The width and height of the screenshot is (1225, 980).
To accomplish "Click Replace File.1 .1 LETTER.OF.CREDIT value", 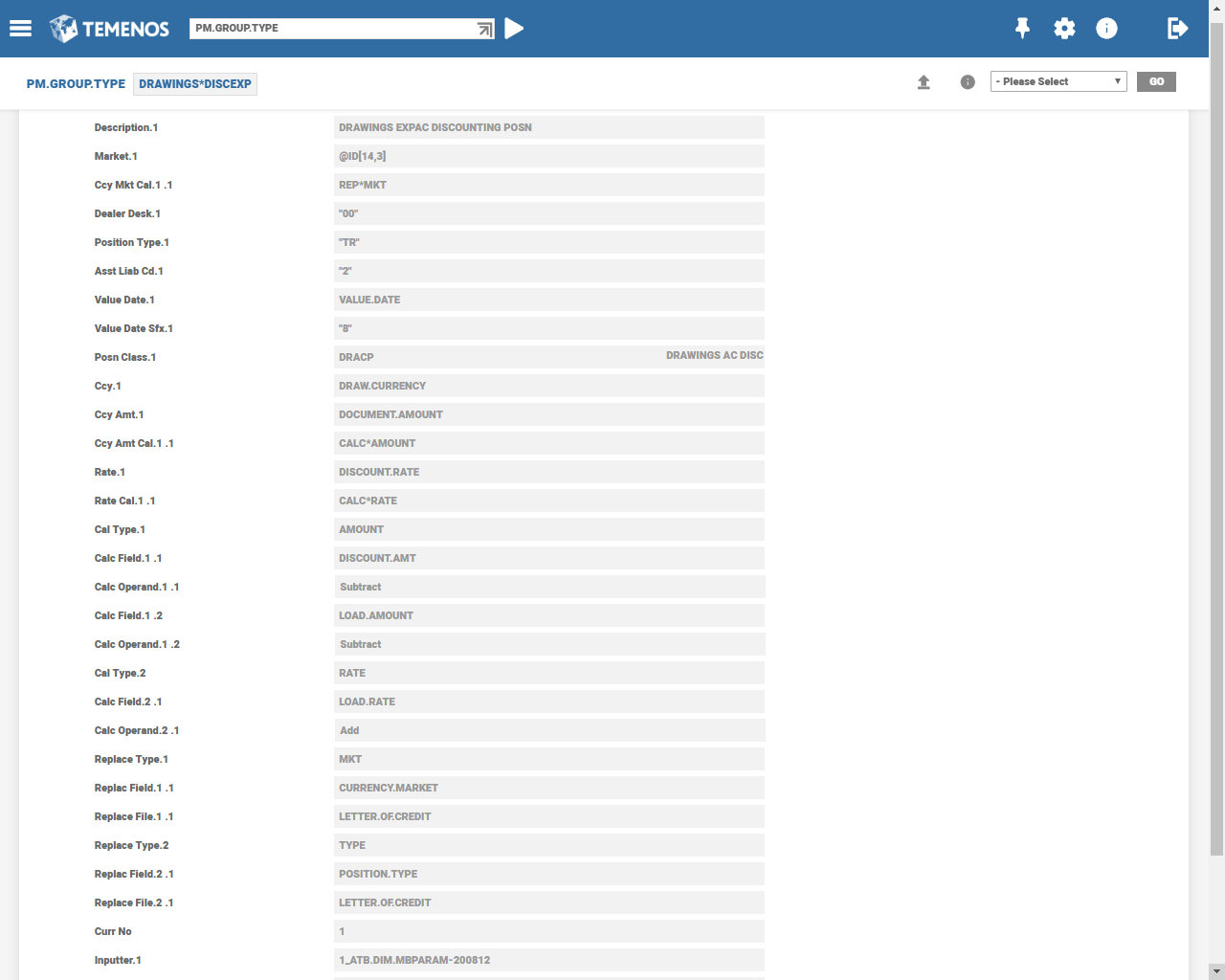I will 549,816.
